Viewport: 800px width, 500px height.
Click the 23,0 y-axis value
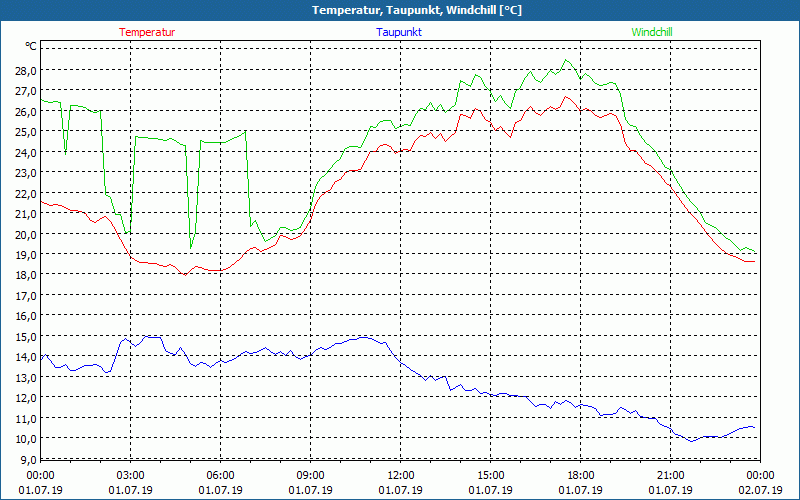click(x=26, y=172)
